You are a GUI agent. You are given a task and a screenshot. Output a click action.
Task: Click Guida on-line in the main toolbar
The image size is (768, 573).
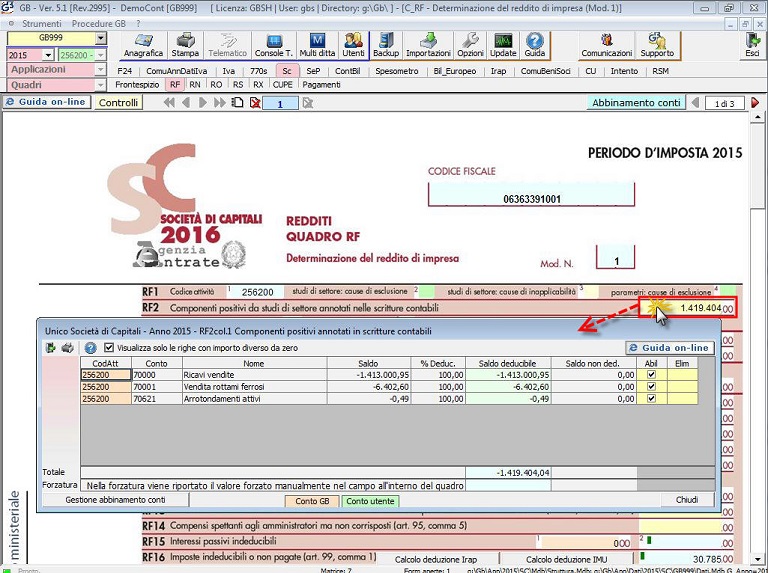pyautogui.click(x=47, y=102)
